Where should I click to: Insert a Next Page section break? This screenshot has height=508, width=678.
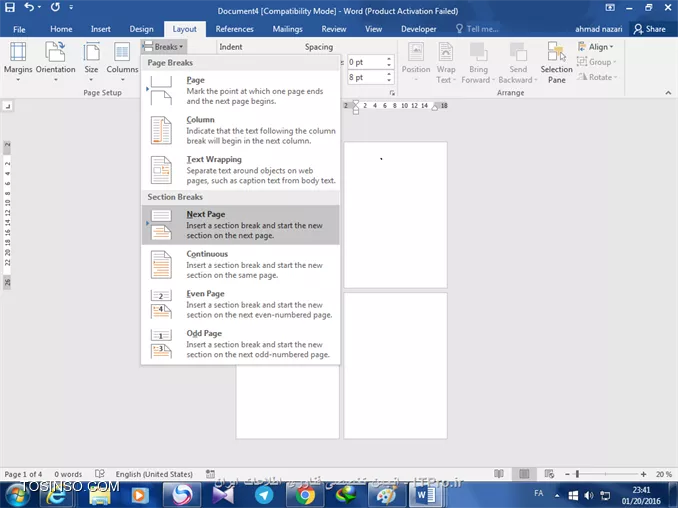(240, 225)
